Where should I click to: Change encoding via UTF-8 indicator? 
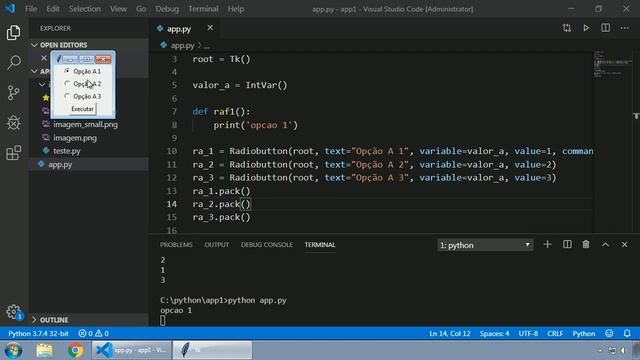click(528, 333)
